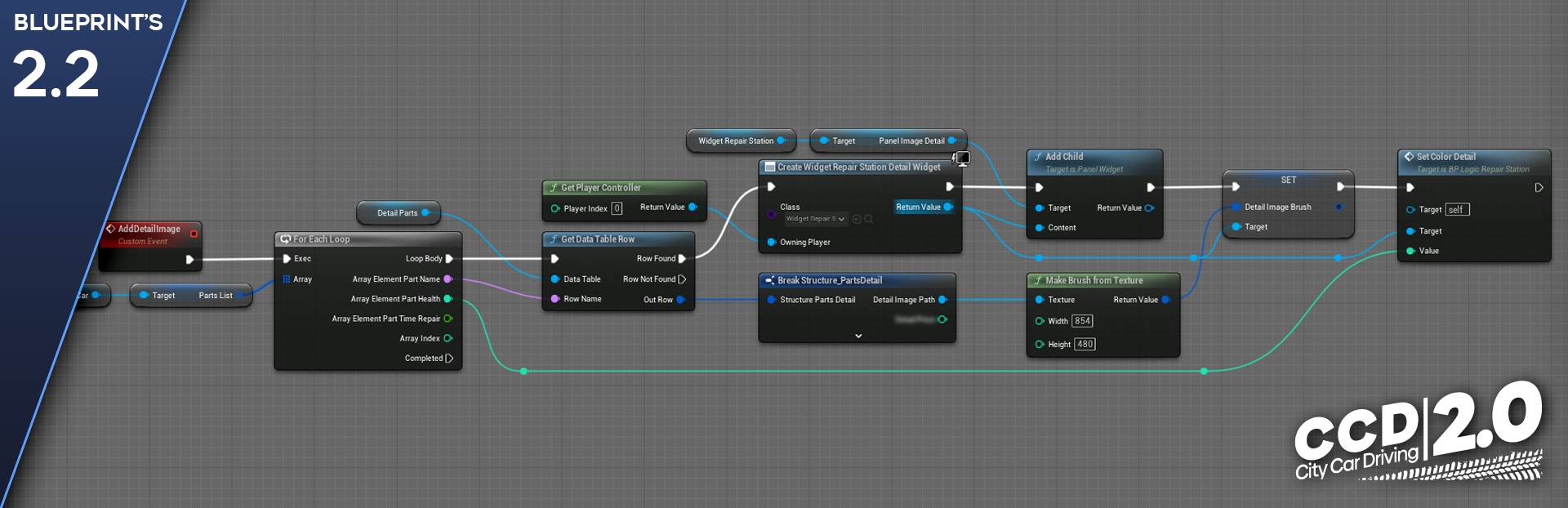Click the Width field showing 854
Screen dimensions: 1568x508
pyautogui.click(x=1082, y=321)
